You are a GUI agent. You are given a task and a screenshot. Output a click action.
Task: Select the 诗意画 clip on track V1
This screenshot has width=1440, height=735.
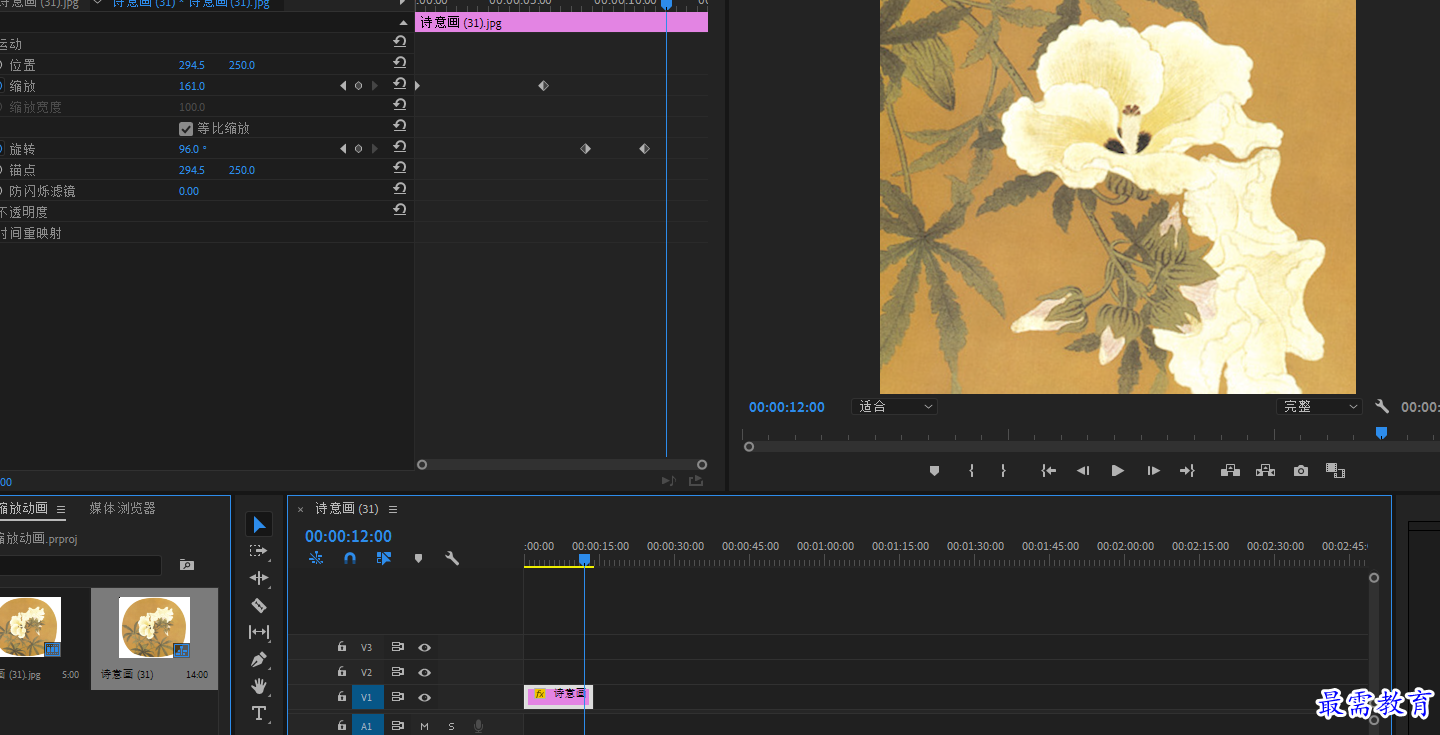(558, 696)
